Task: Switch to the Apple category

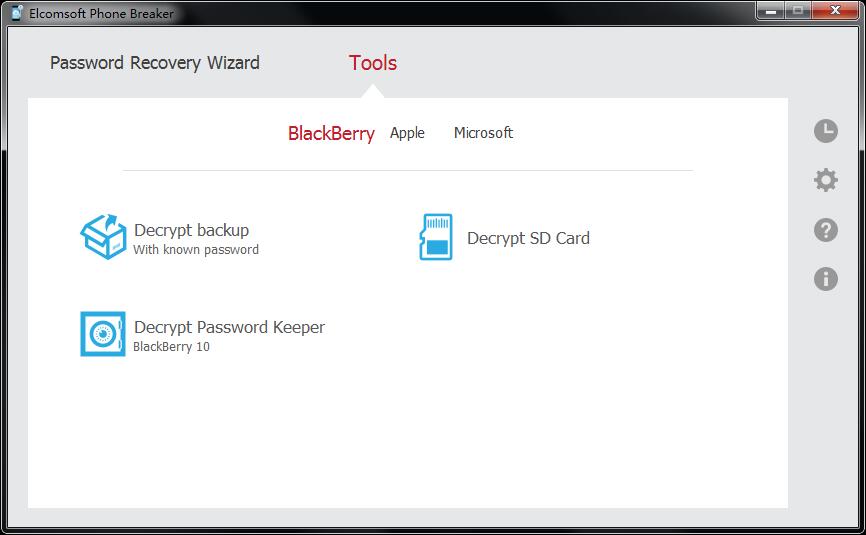Action: pyautogui.click(x=407, y=134)
